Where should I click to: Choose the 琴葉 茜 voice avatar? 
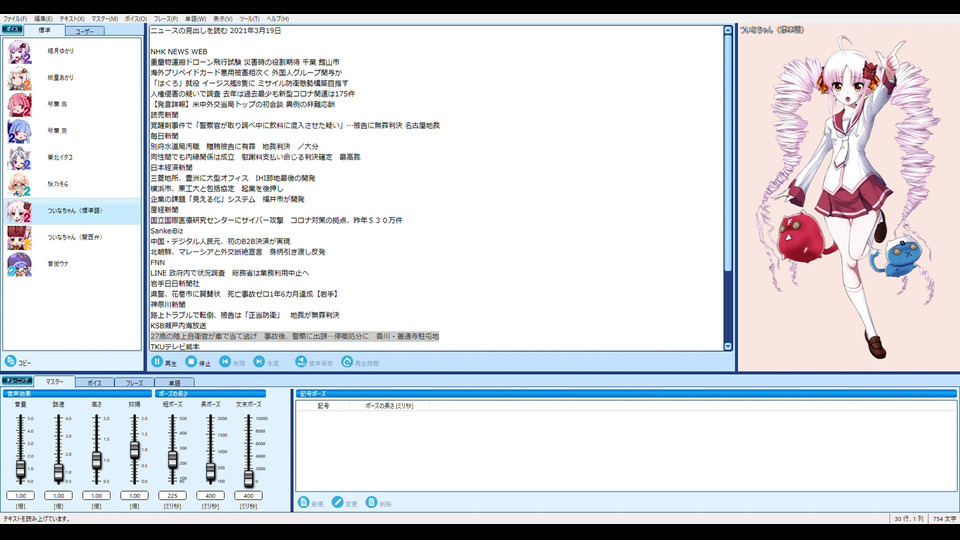tap(20, 105)
